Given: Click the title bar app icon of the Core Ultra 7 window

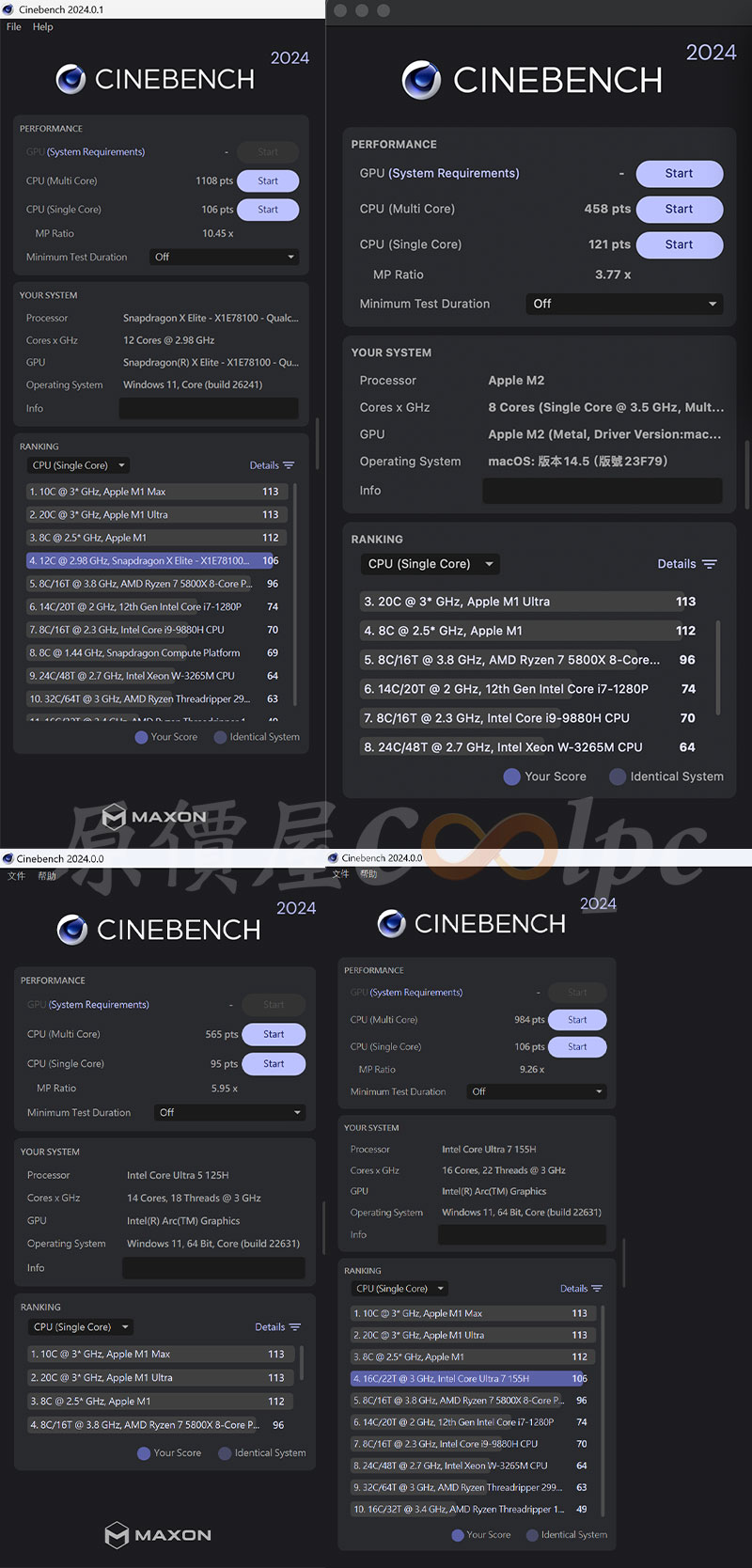Looking at the screenshot, I should 333,858.
